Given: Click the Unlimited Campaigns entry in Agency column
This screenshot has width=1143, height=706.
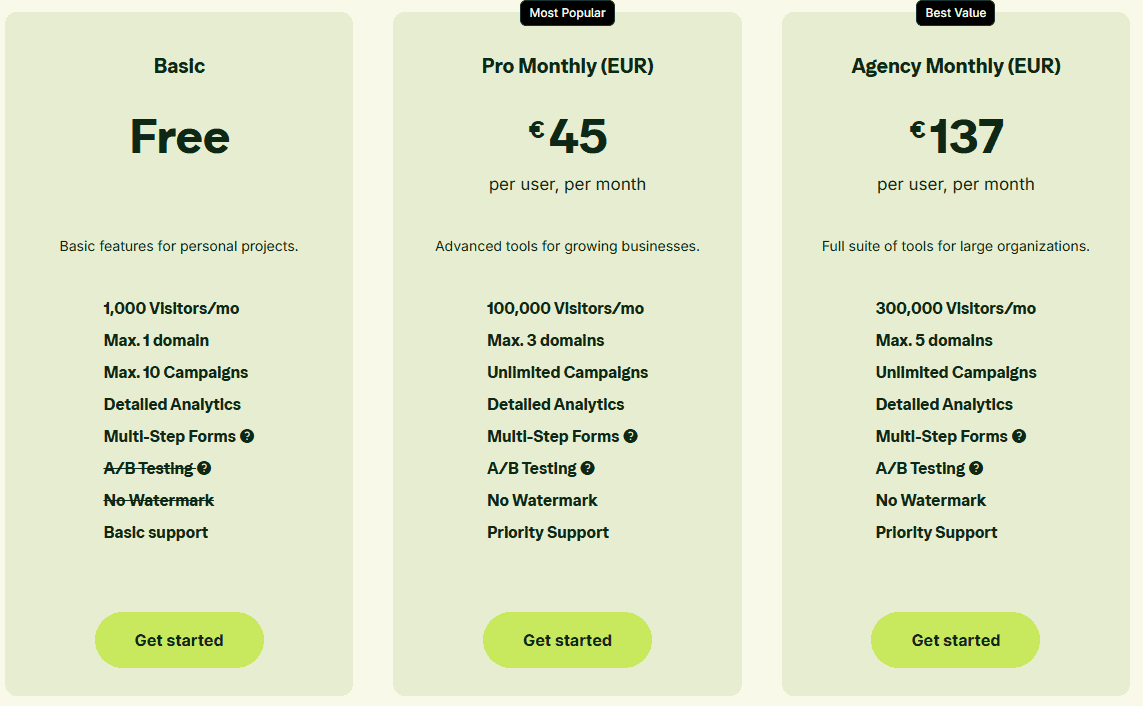Looking at the screenshot, I should [x=955, y=372].
